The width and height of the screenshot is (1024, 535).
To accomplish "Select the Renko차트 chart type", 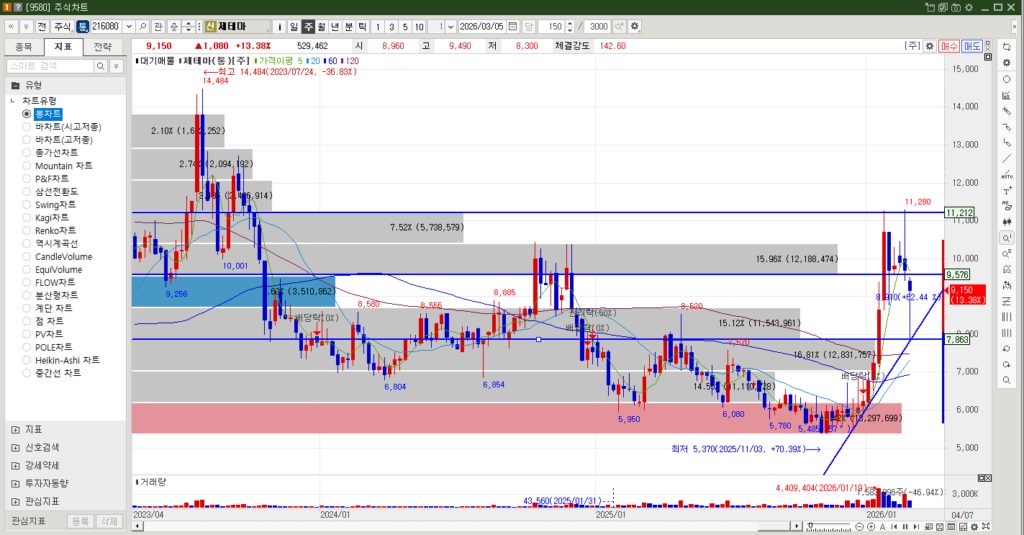I will click(27, 231).
